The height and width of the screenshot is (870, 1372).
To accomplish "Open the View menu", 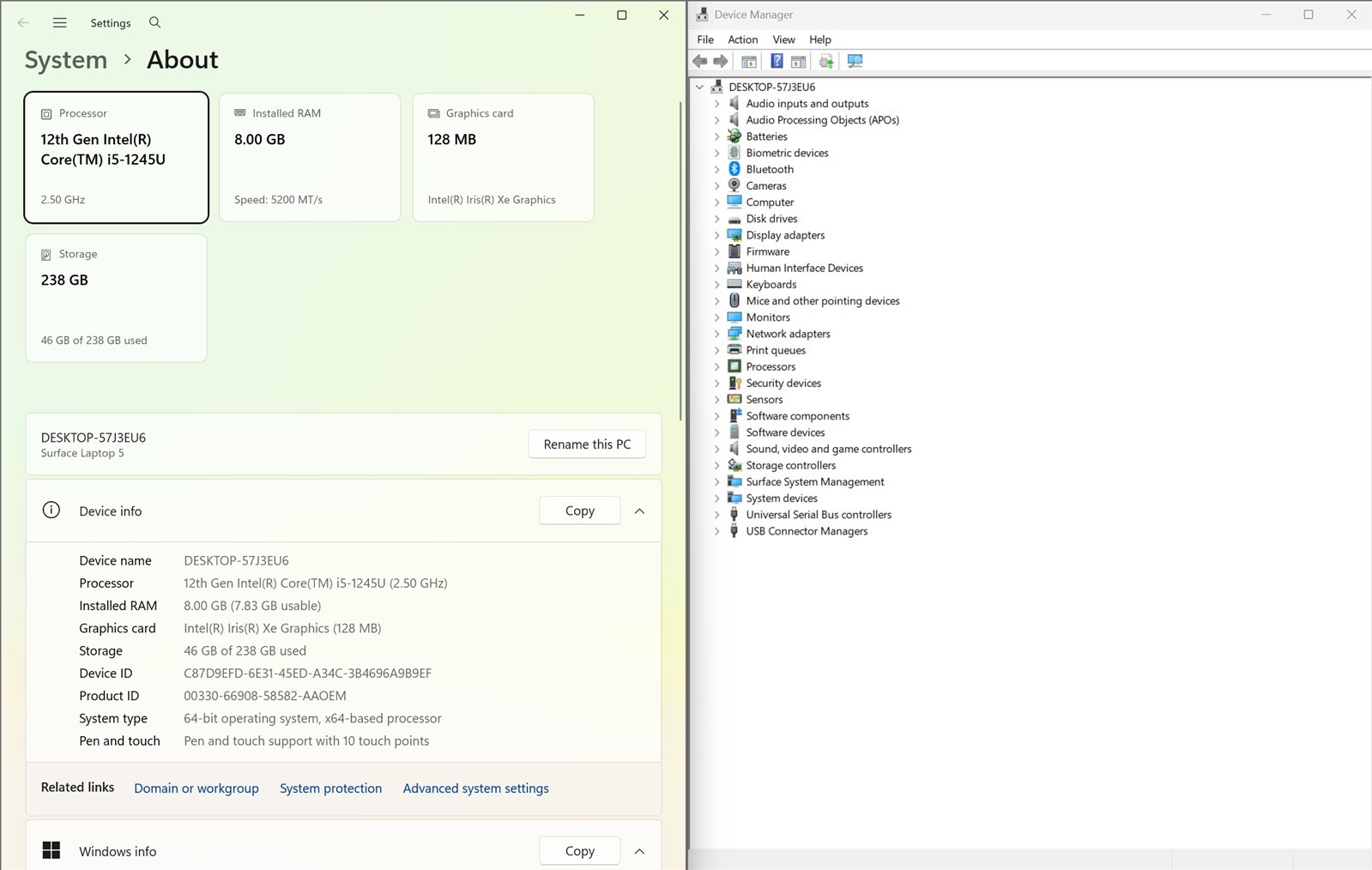I will (783, 39).
